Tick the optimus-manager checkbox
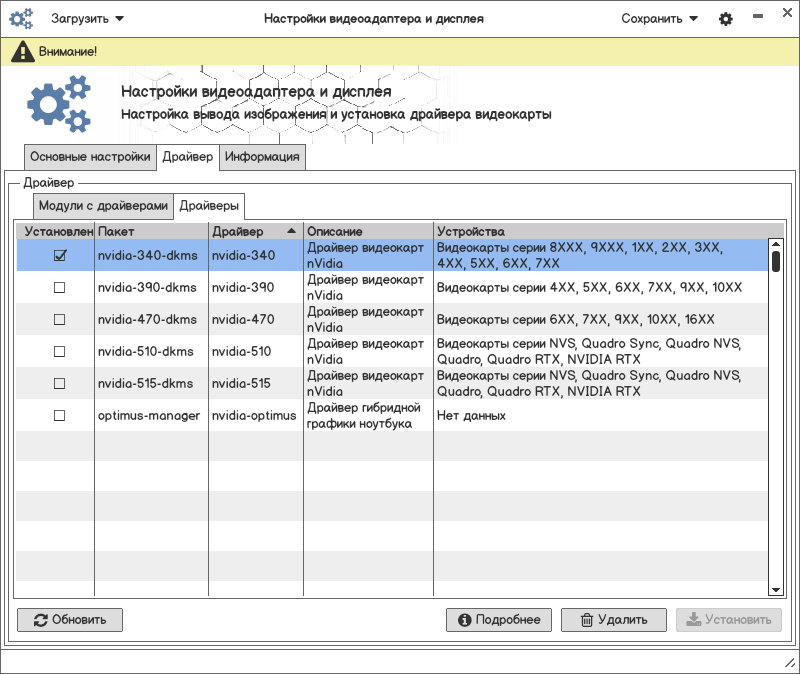 [59, 415]
